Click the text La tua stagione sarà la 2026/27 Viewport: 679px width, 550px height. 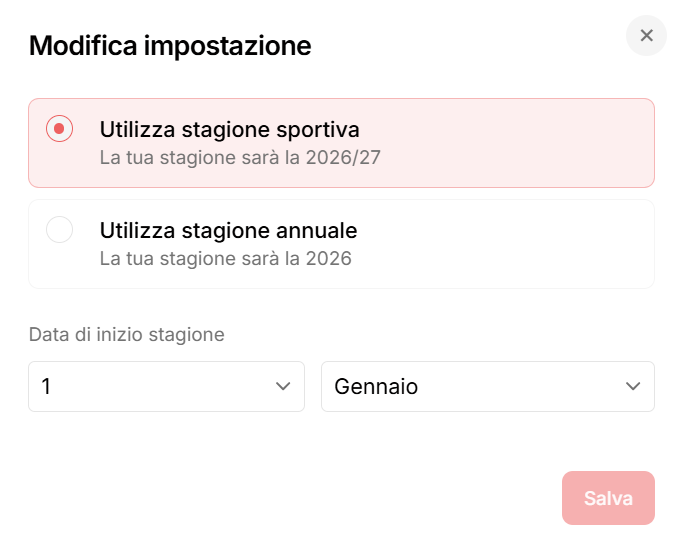tap(240, 157)
